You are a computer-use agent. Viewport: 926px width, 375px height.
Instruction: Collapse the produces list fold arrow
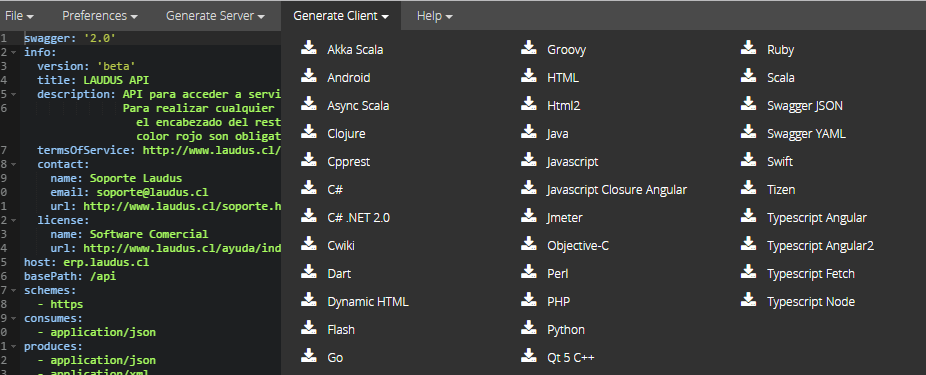click(14, 347)
